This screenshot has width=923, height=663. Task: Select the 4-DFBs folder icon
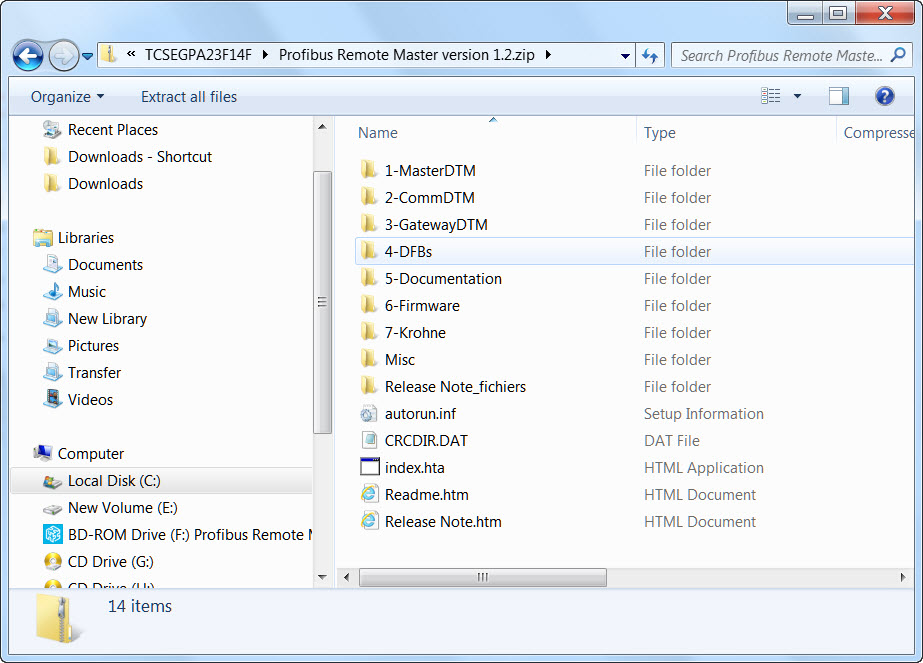(x=368, y=251)
